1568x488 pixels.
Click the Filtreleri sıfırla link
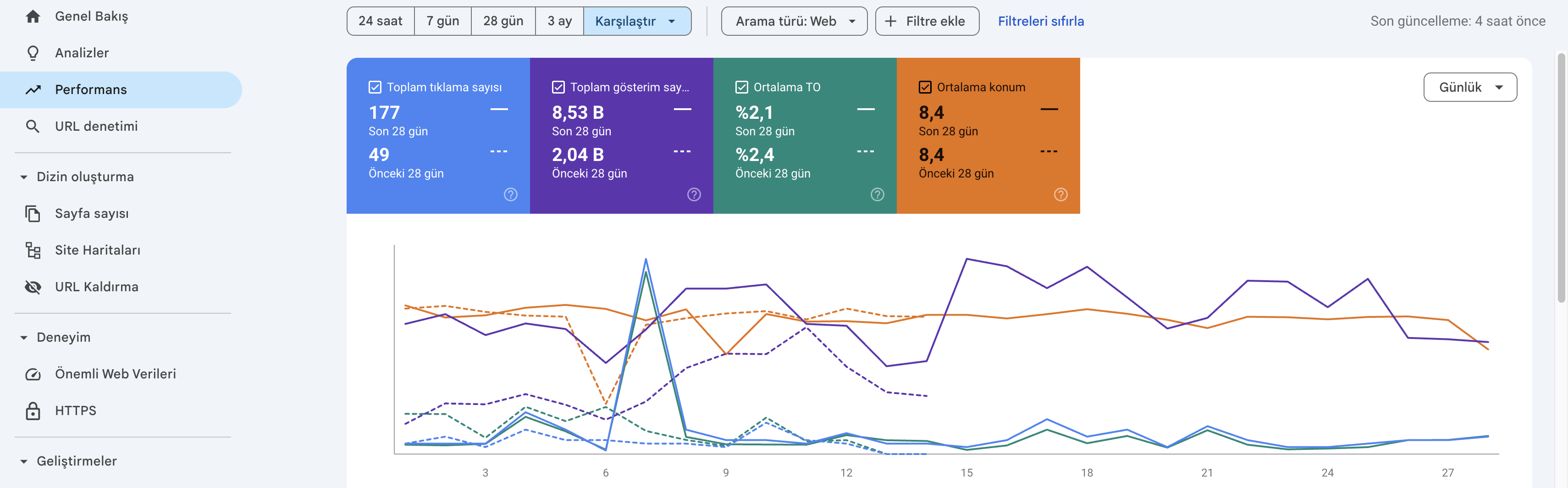[1041, 21]
